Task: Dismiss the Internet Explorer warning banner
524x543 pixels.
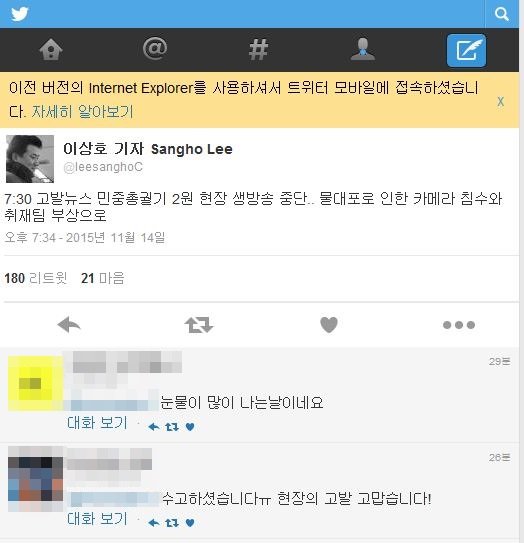Action: coord(500,102)
